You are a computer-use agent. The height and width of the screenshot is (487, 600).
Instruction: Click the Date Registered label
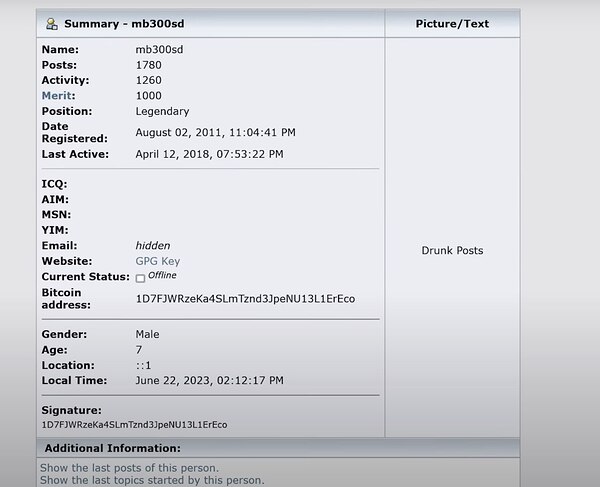point(75,132)
